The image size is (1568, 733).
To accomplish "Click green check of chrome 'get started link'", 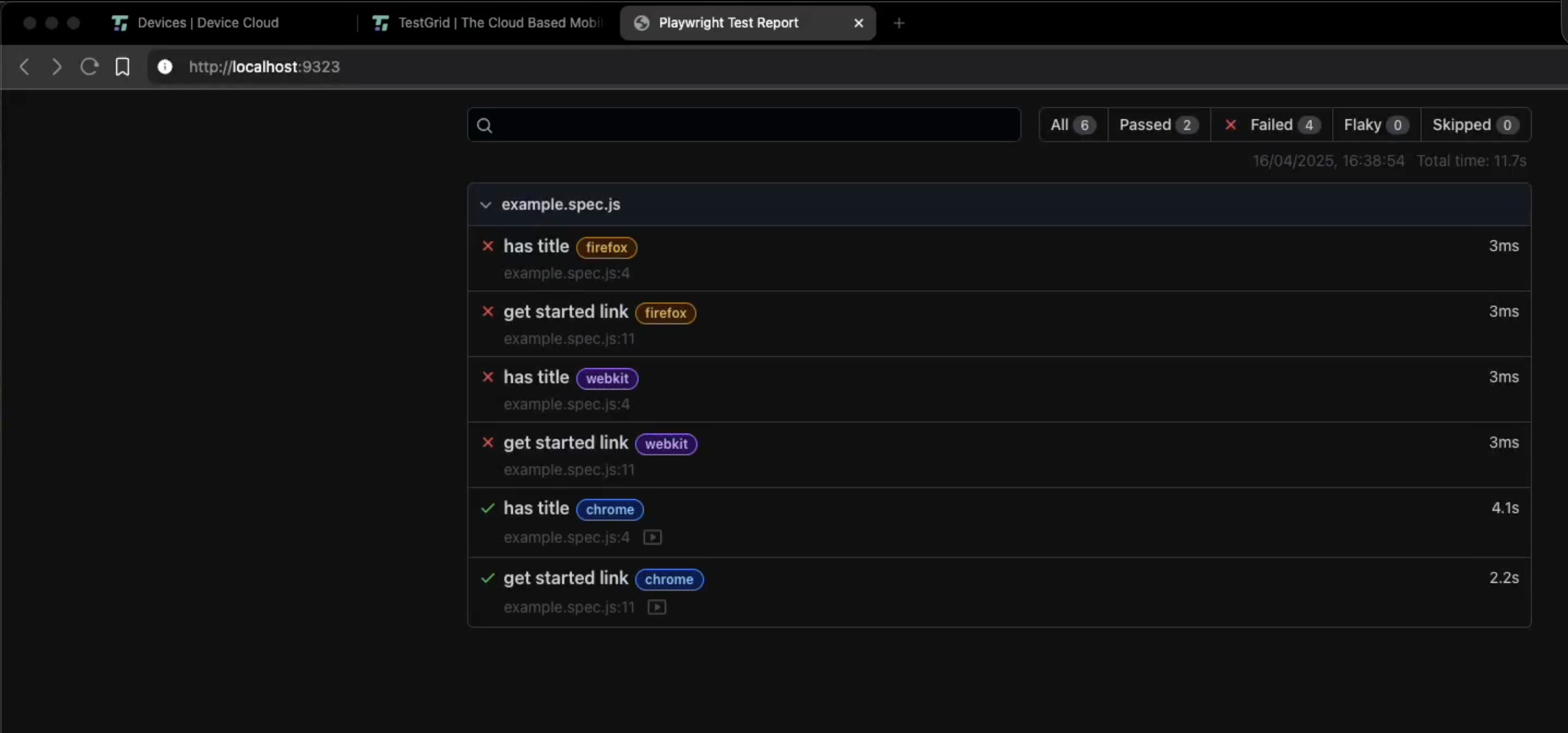I will pyautogui.click(x=487, y=578).
